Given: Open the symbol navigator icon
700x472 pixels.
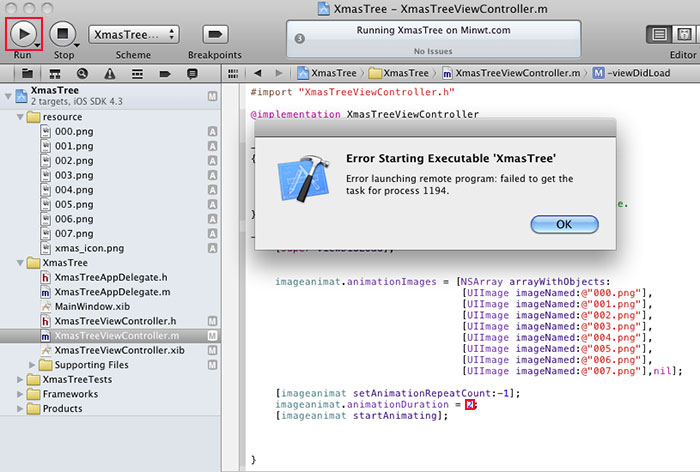Looking at the screenshot, I should [54, 73].
